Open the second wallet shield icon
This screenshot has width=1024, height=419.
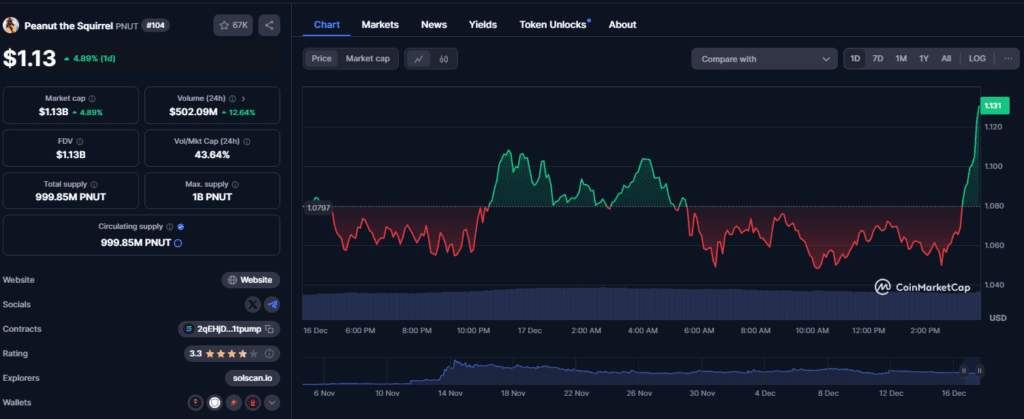(x=214, y=403)
